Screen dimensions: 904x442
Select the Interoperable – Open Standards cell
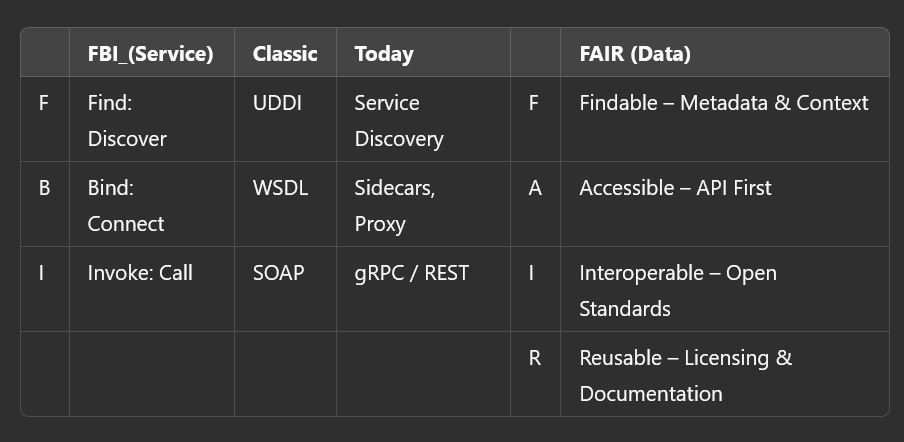tap(677, 290)
